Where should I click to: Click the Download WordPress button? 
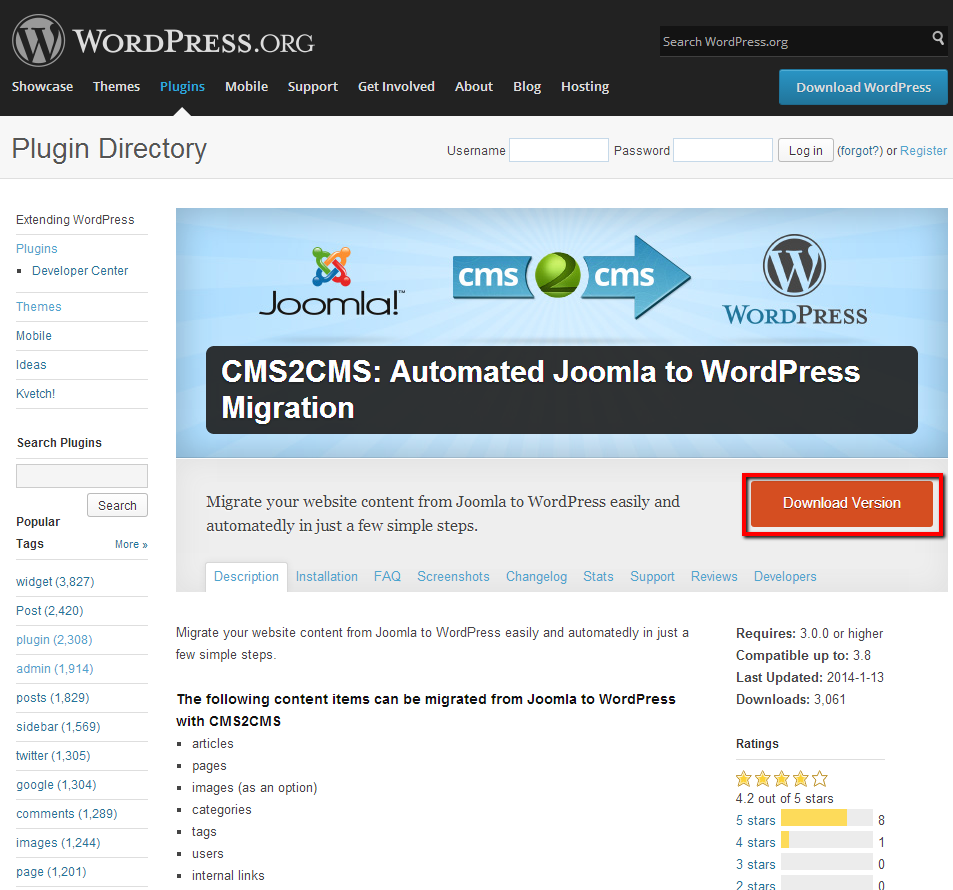click(x=863, y=87)
